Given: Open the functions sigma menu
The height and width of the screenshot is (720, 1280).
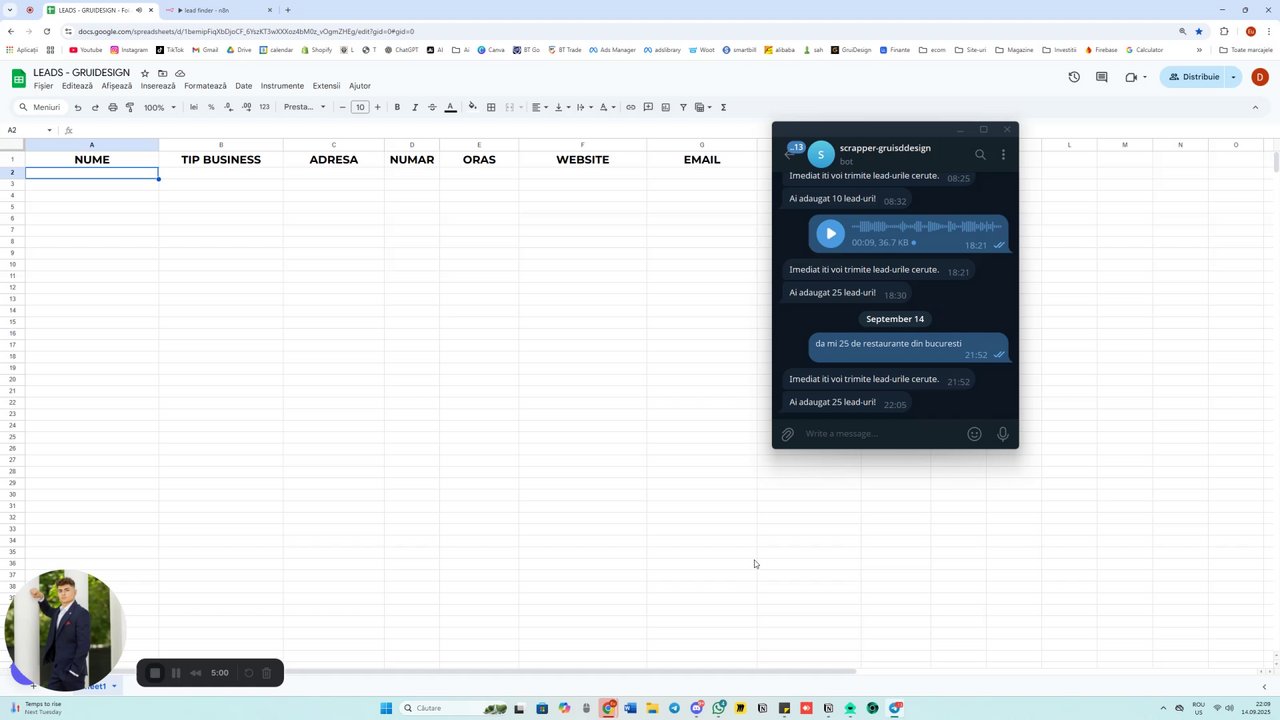Looking at the screenshot, I should coord(723,107).
